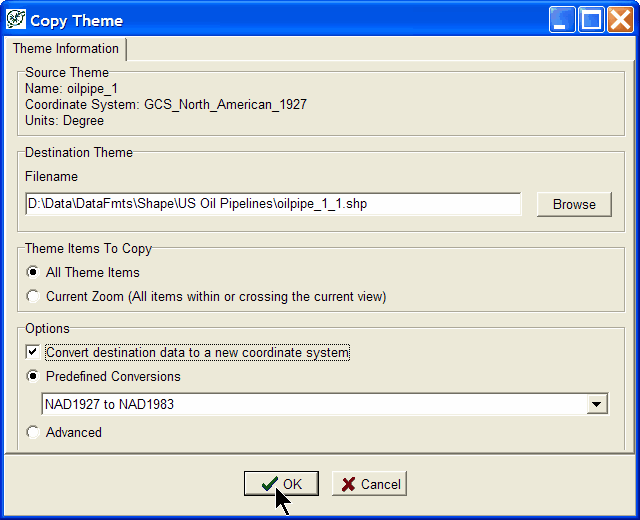640x520 pixels.
Task: Click the red X icon on Cancel
Action: click(348, 484)
